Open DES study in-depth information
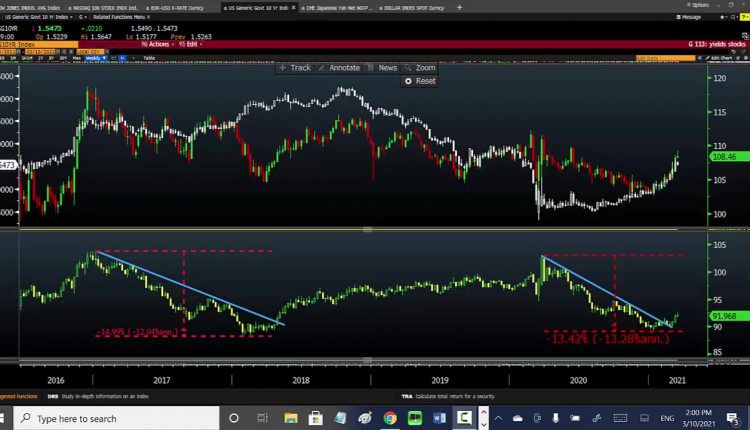750x430 pixels. coord(98,396)
